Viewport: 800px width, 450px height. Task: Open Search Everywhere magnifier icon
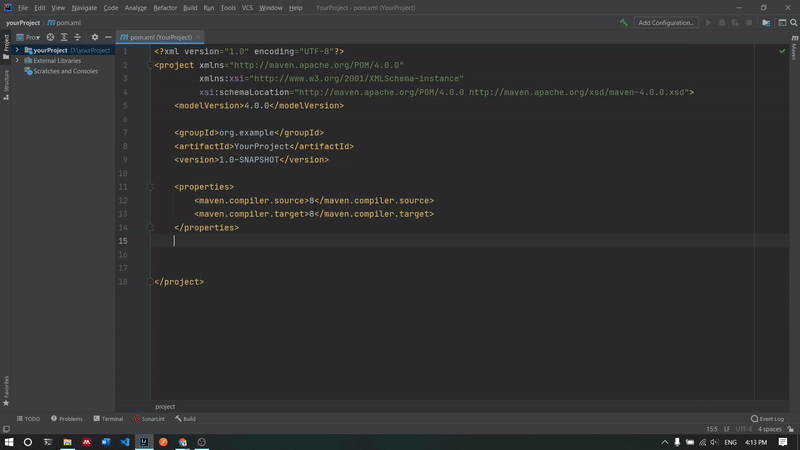[x=793, y=22]
